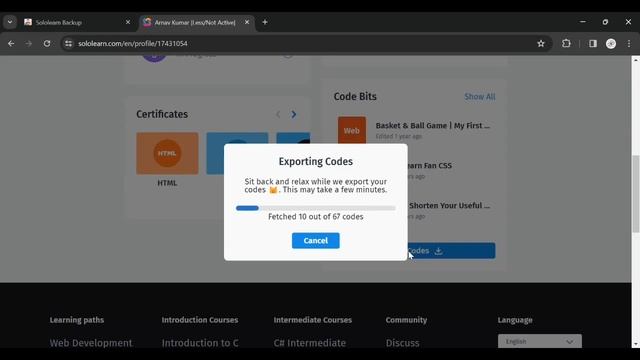The width and height of the screenshot is (640, 360).
Task: Show next certificates with right chevron
Action: pos(293,114)
